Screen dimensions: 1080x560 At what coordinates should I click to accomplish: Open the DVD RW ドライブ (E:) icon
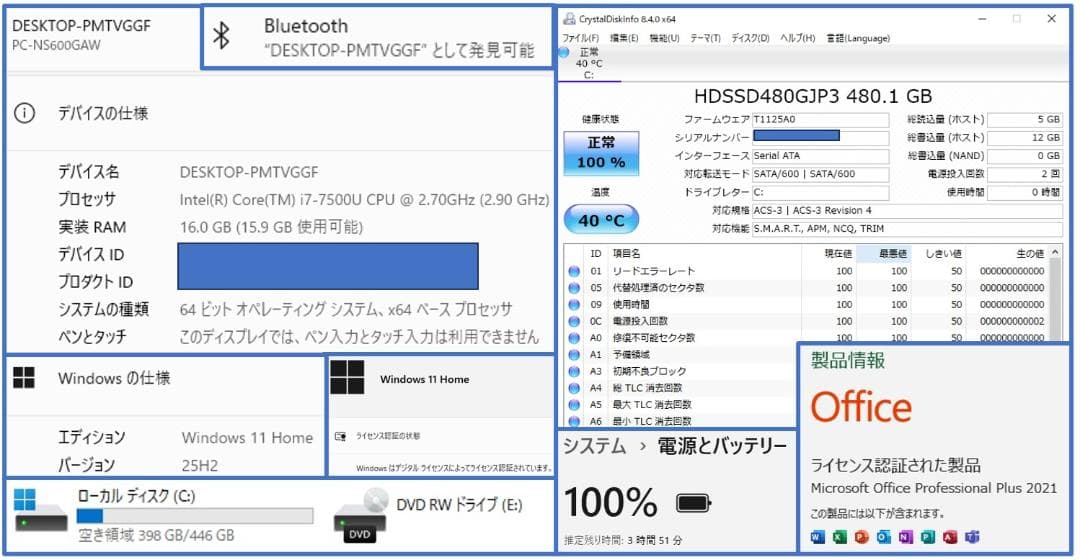(x=361, y=515)
